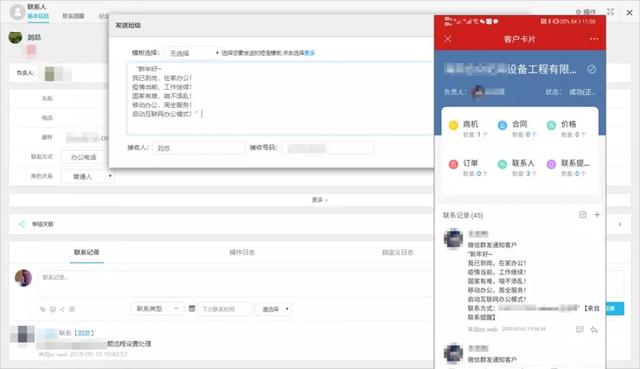
Task: Switch to the 联系提醒 tab
Action: 73,16
